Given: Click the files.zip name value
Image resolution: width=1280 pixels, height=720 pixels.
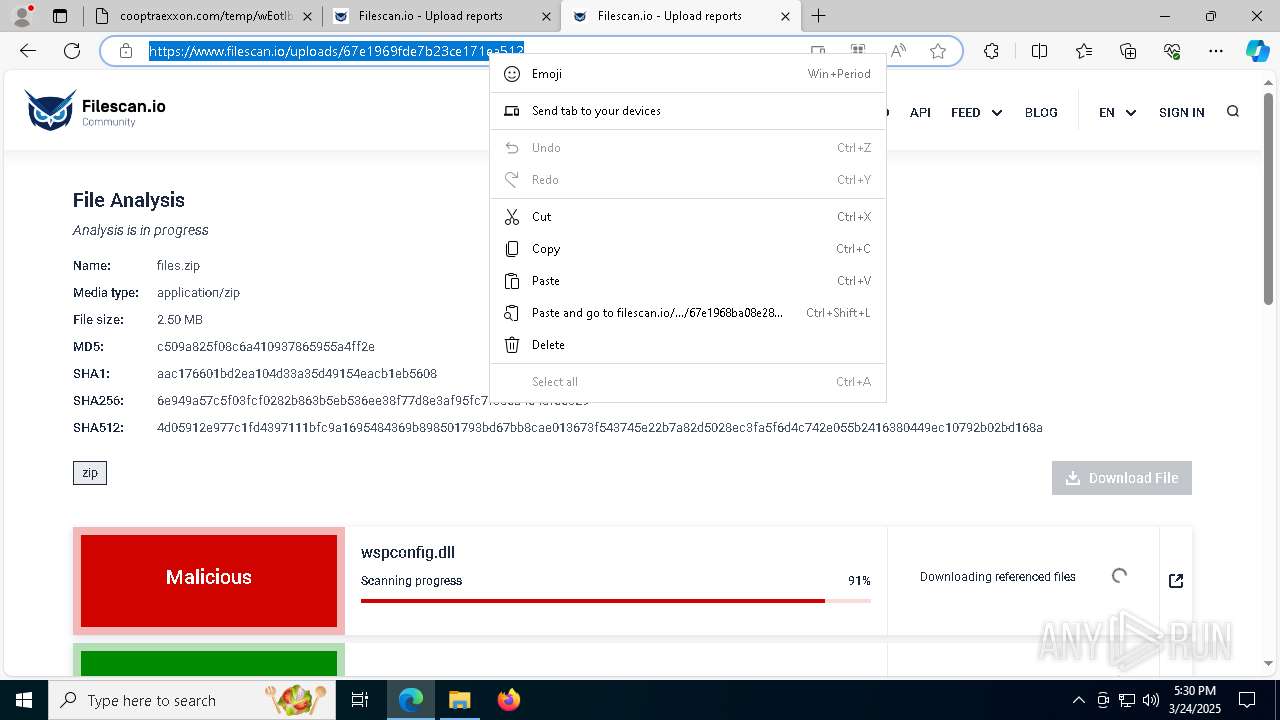Looking at the screenshot, I should pos(178,266).
